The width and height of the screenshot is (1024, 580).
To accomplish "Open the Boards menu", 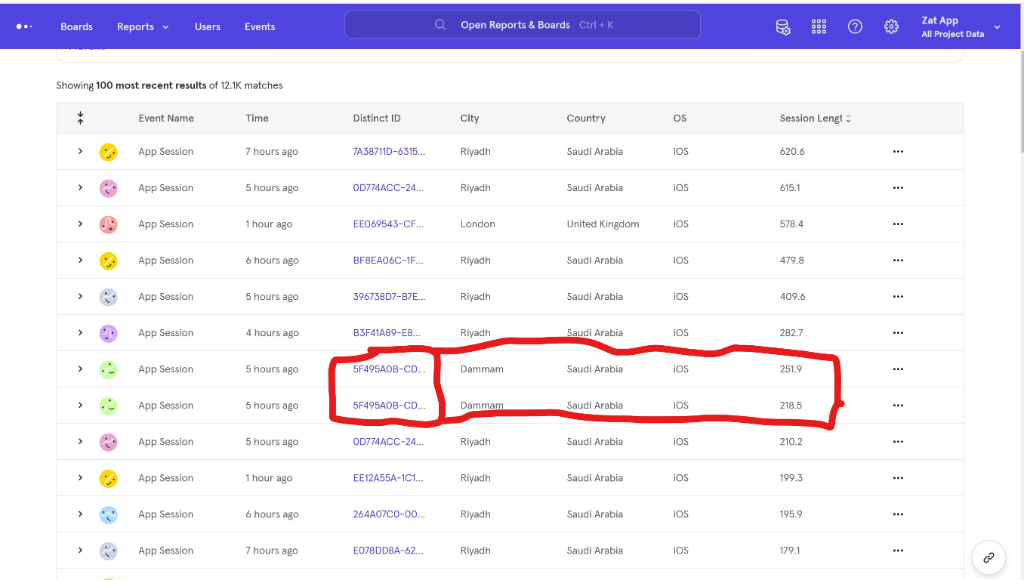I will [x=76, y=27].
